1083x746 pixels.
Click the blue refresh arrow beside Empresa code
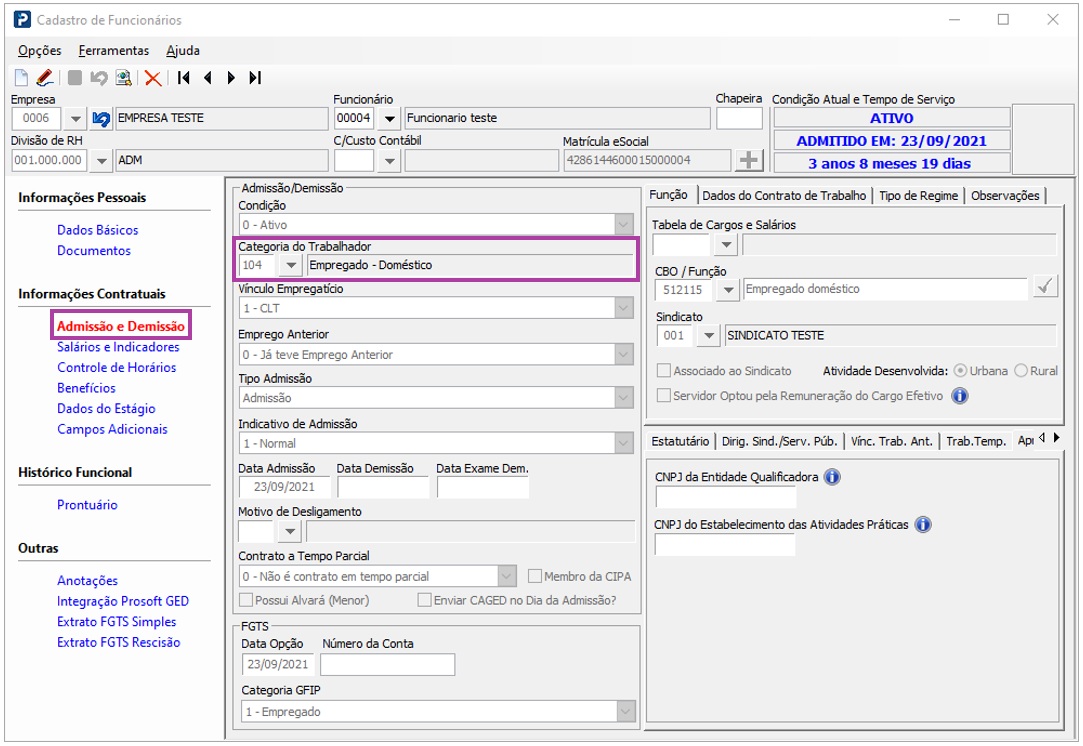click(x=101, y=119)
